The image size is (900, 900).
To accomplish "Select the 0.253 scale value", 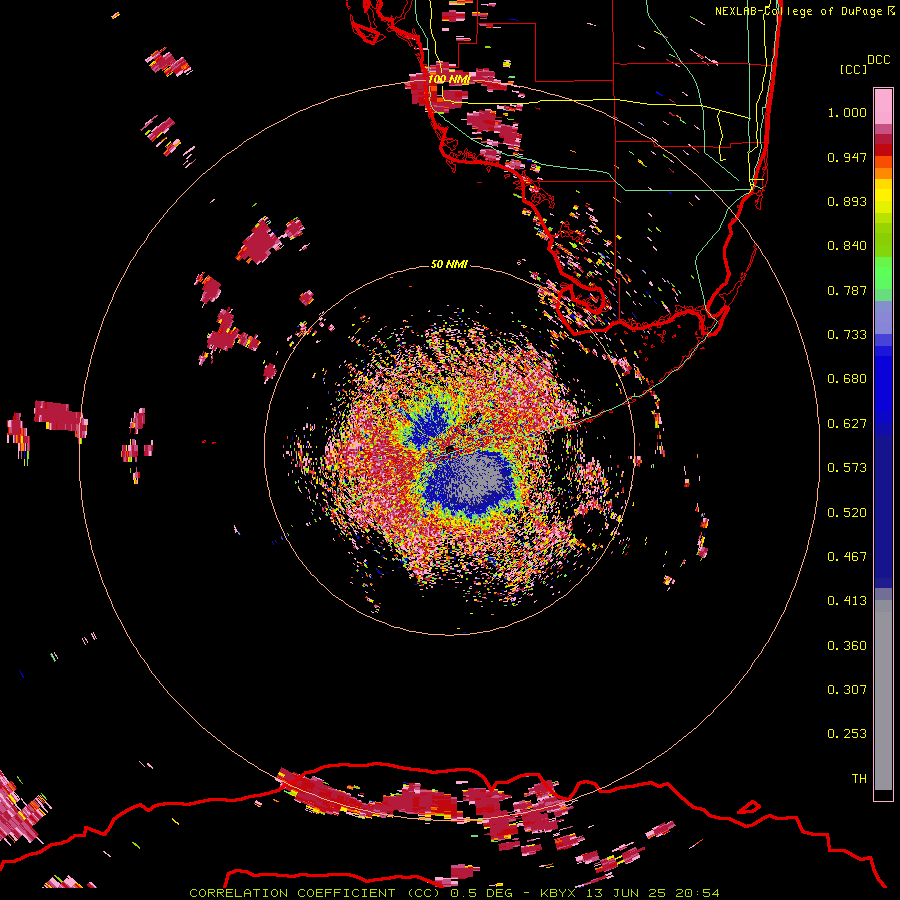I will [847, 734].
